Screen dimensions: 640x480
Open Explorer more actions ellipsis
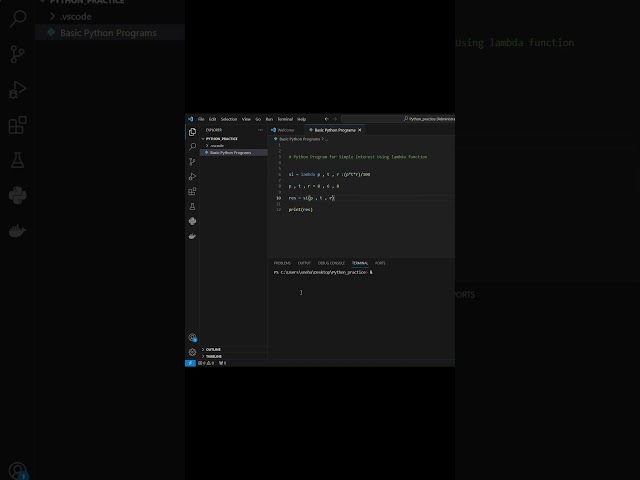pos(260,130)
